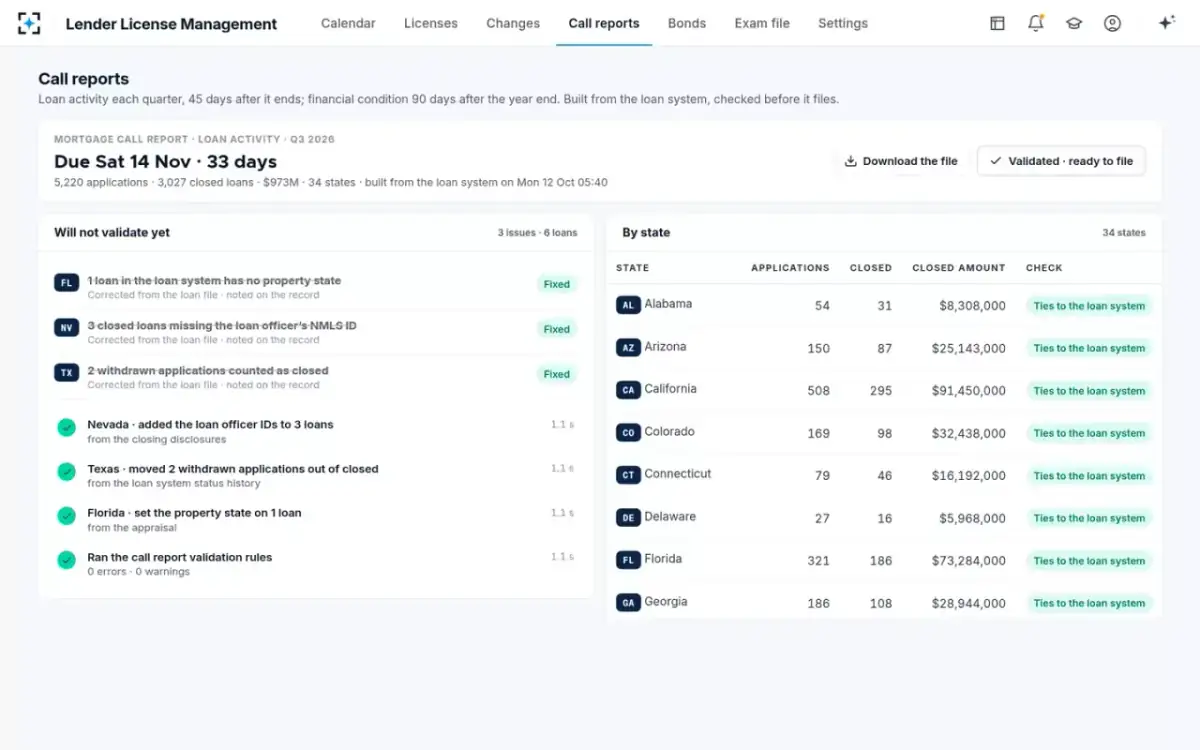The width and height of the screenshot is (1200, 750).
Task: Click Validated · ready to file button
Action: pos(1061,161)
